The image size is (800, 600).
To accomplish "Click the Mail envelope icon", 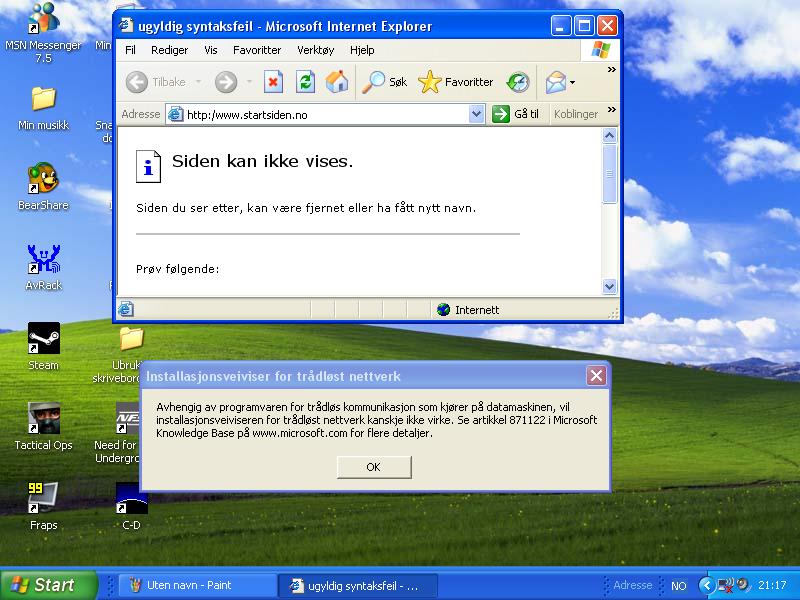I will 556,82.
